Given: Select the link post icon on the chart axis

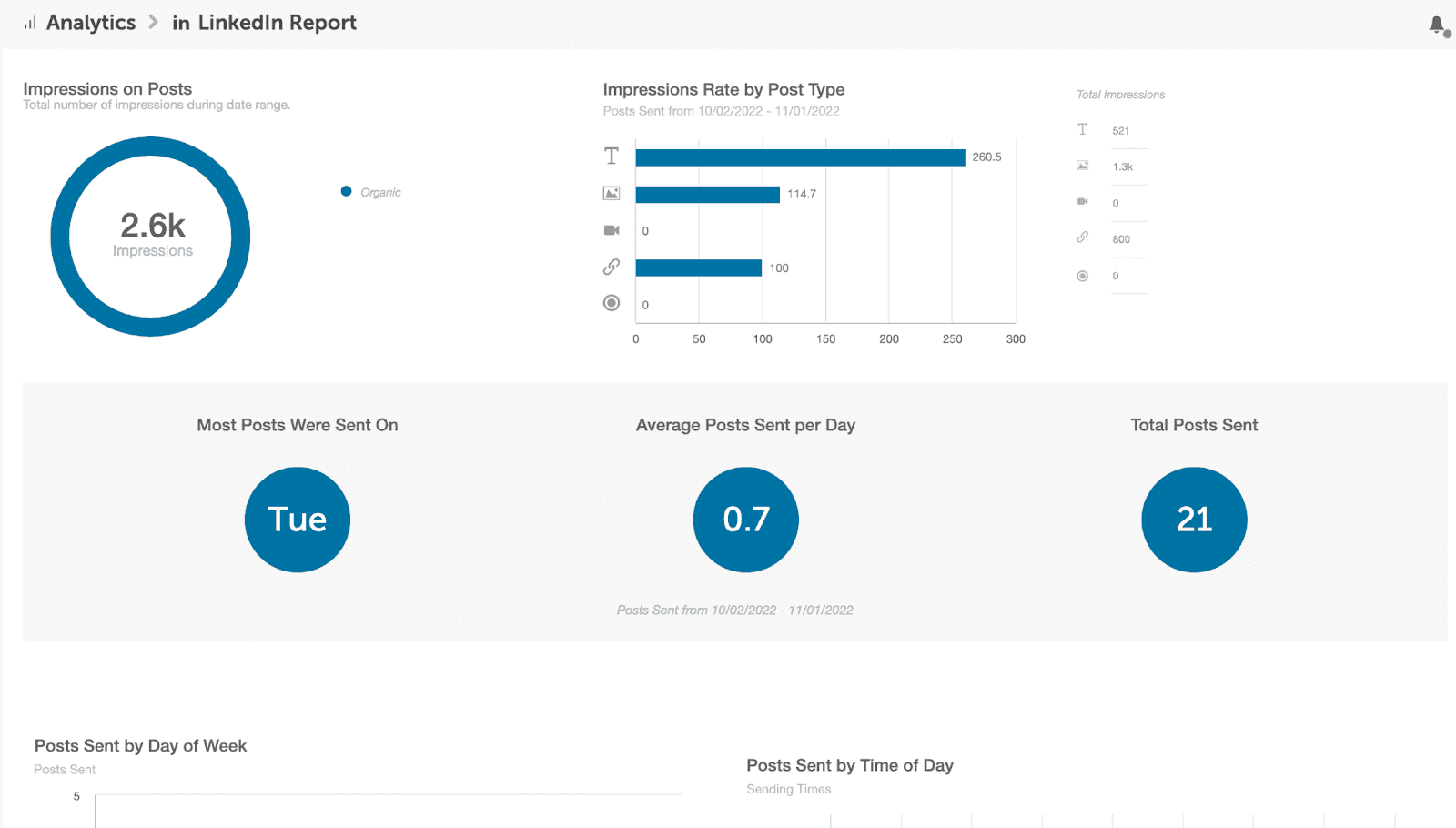Looking at the screenshot, I should coord(611,267).
